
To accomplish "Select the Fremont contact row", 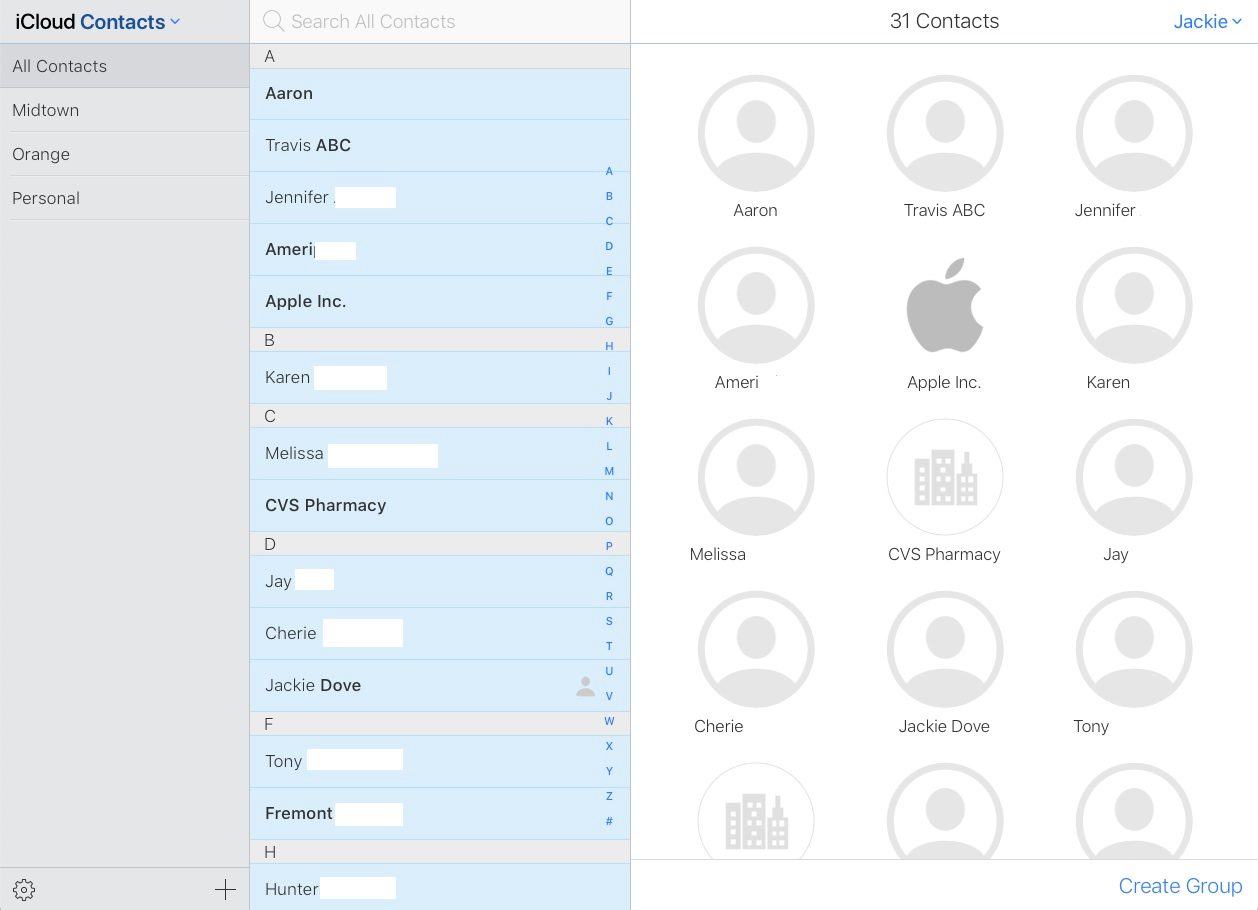I will pyautogui.click(x=440, y=814).
